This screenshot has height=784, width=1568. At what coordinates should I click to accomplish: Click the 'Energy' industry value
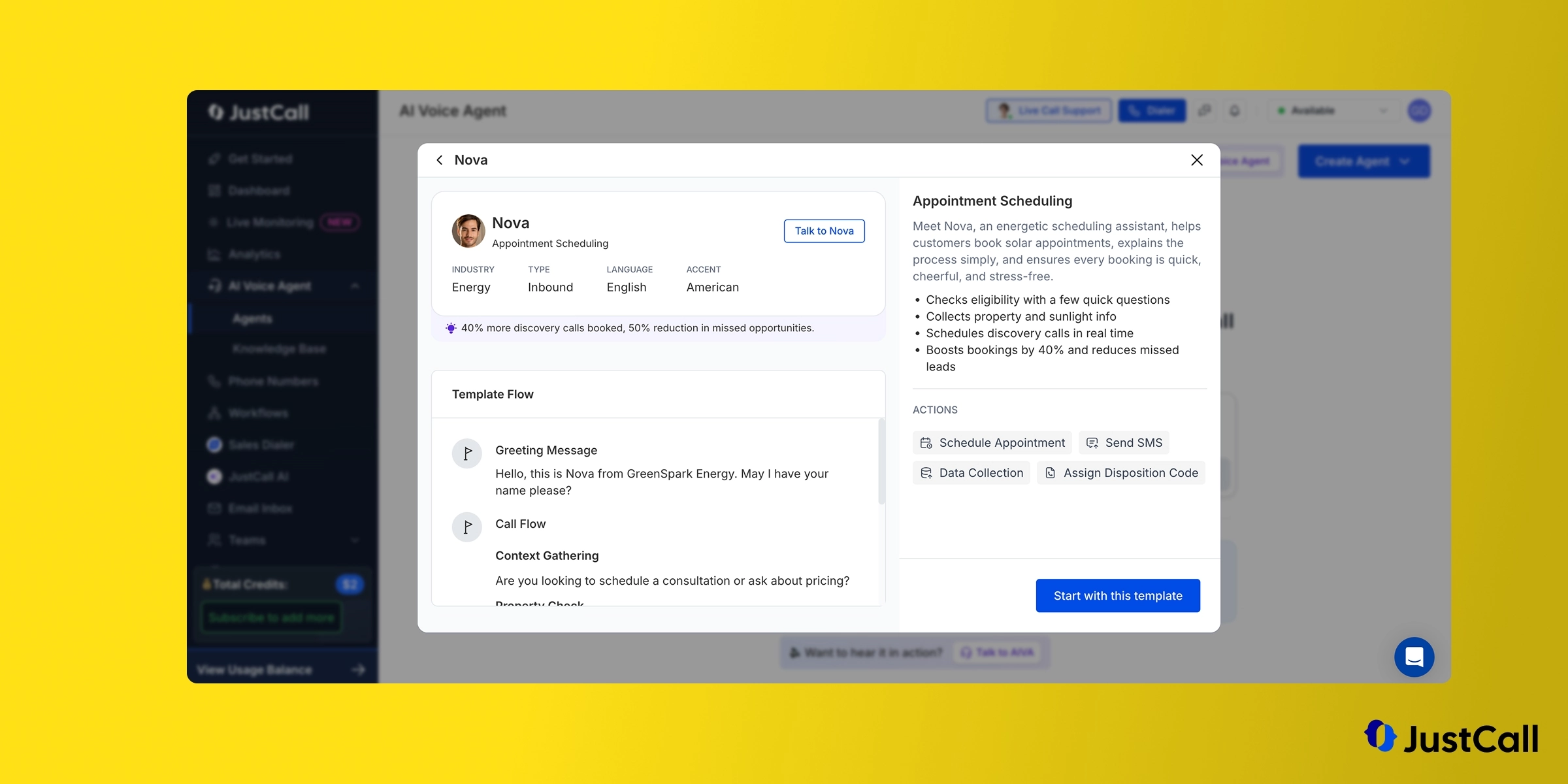pyautogui.click(x=471, y=287)
